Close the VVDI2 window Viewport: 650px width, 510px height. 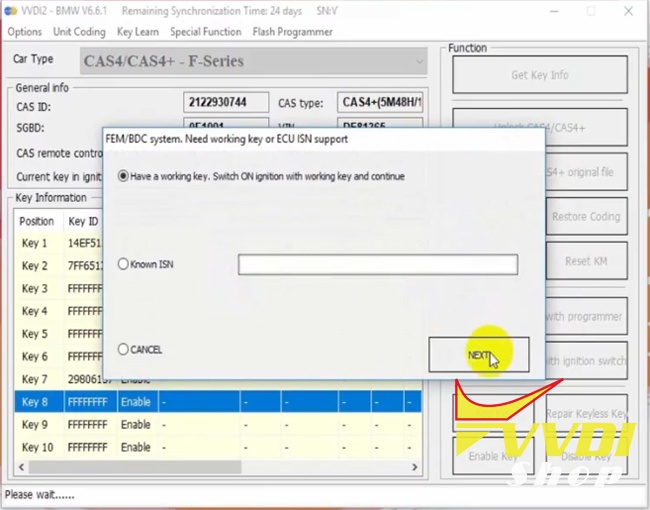click(628, 11)
